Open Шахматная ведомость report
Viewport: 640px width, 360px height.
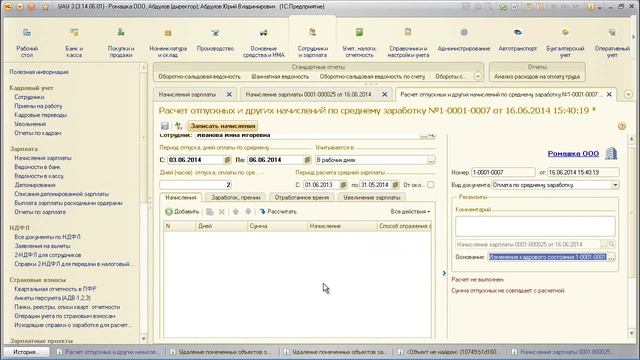point(280,76)
